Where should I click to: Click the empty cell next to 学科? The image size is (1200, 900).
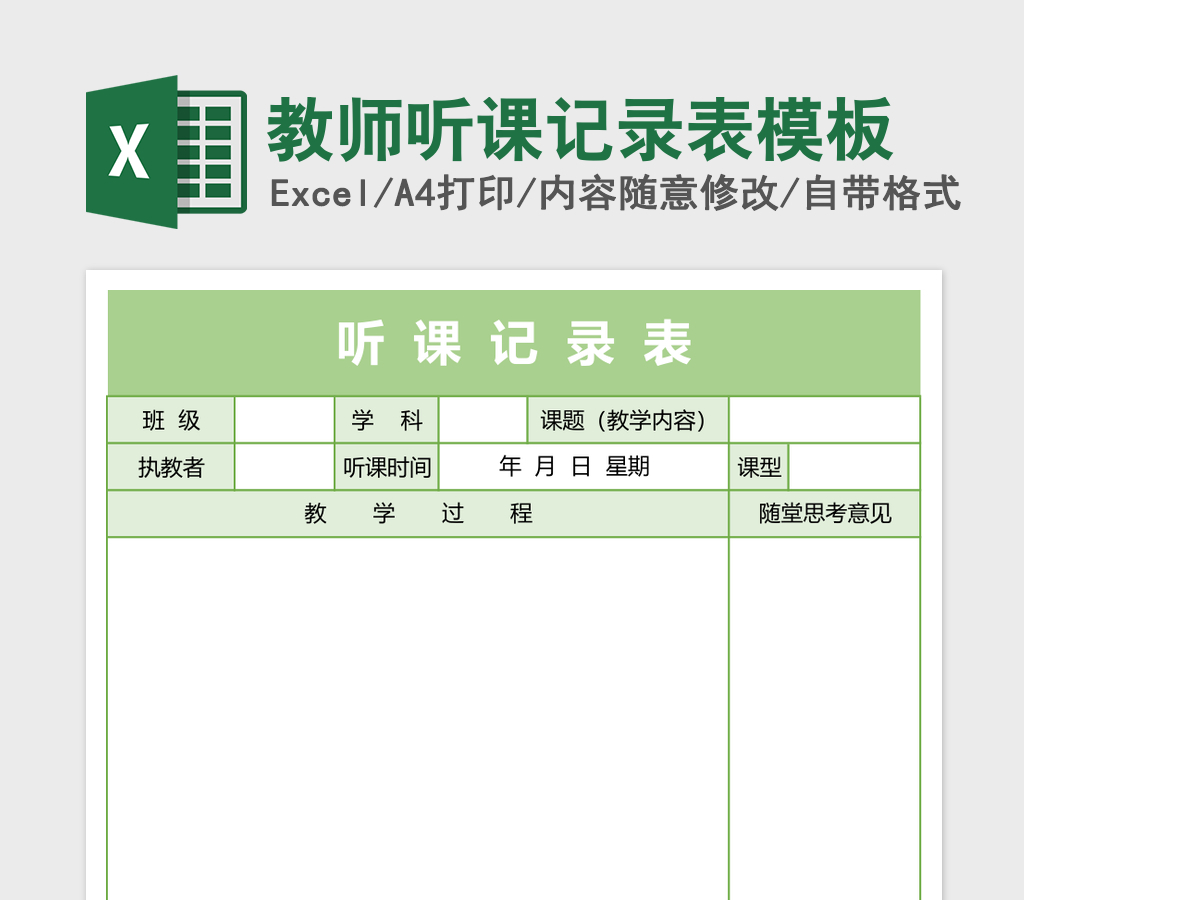pos(483,420)
